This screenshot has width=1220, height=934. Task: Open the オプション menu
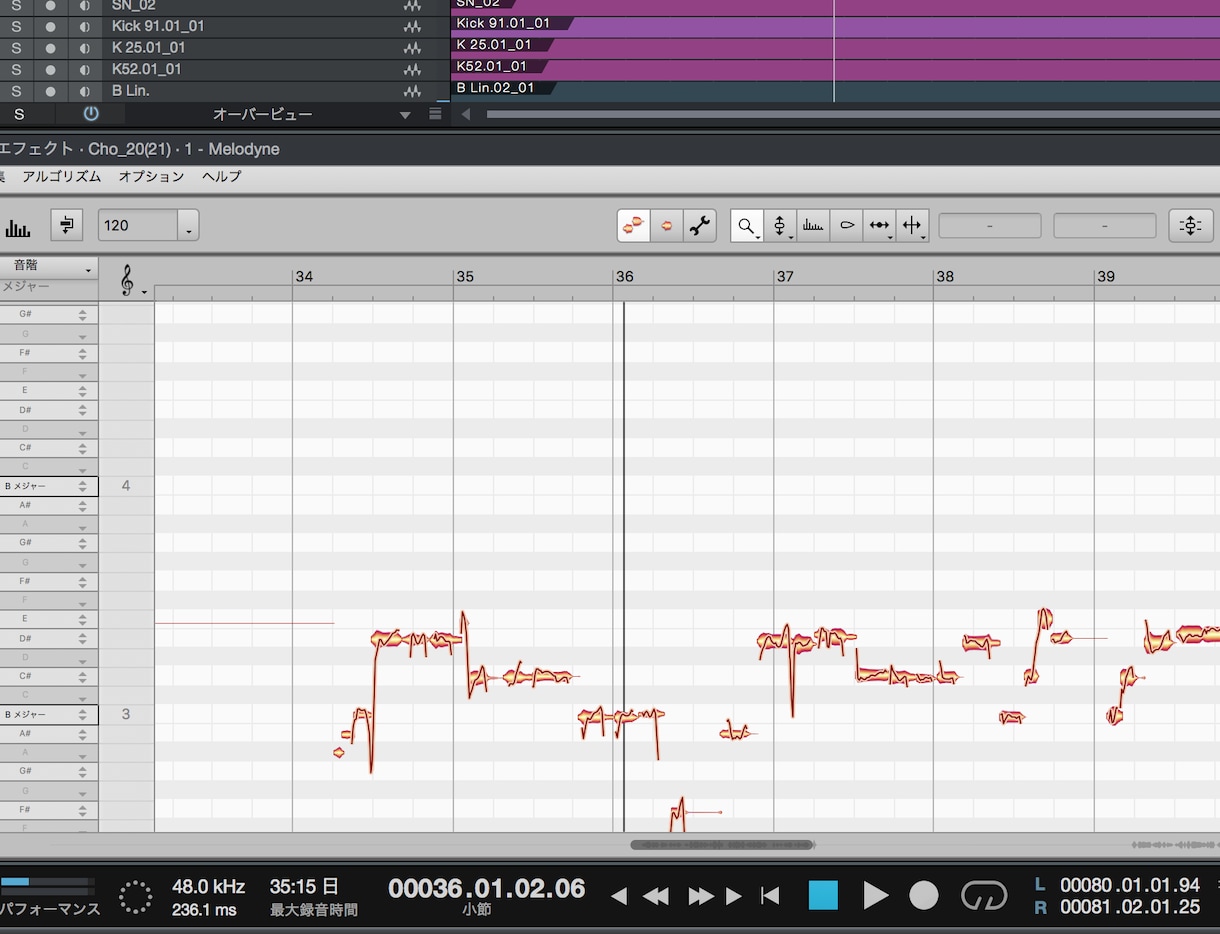click(151, 176)
